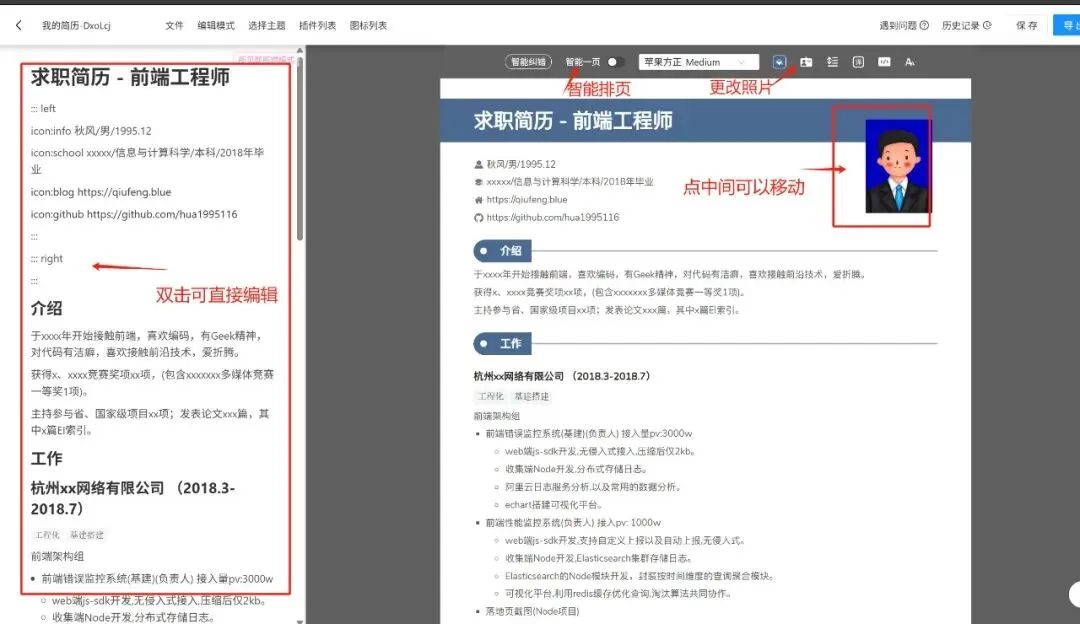
Task: Click the 介绍 section header in the preview
Action: (x=502, y=251)
